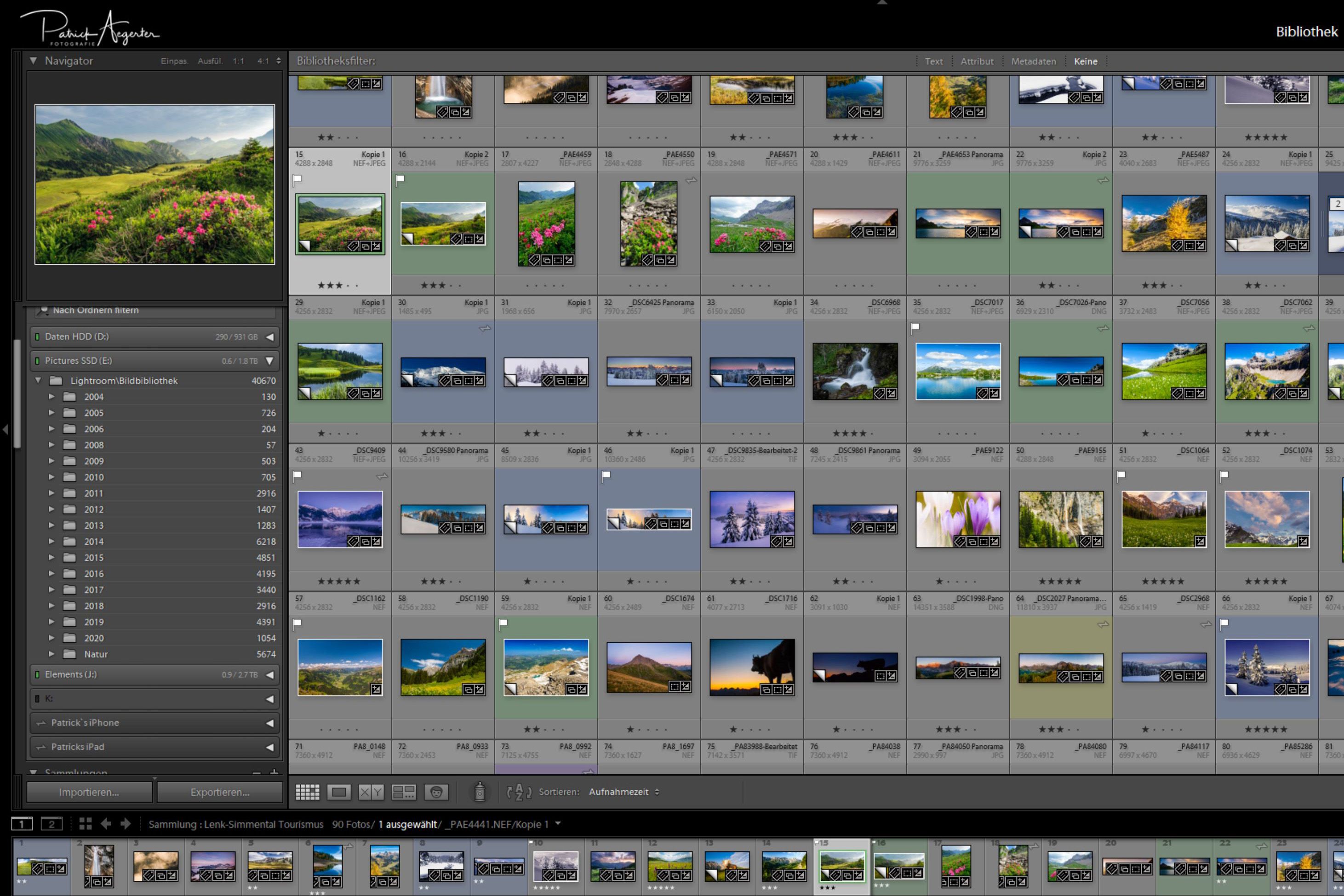Screen dimensions: 1344x896
Task: Open the Aufnahmezeit sort dropdown
Action: (624, 792)
